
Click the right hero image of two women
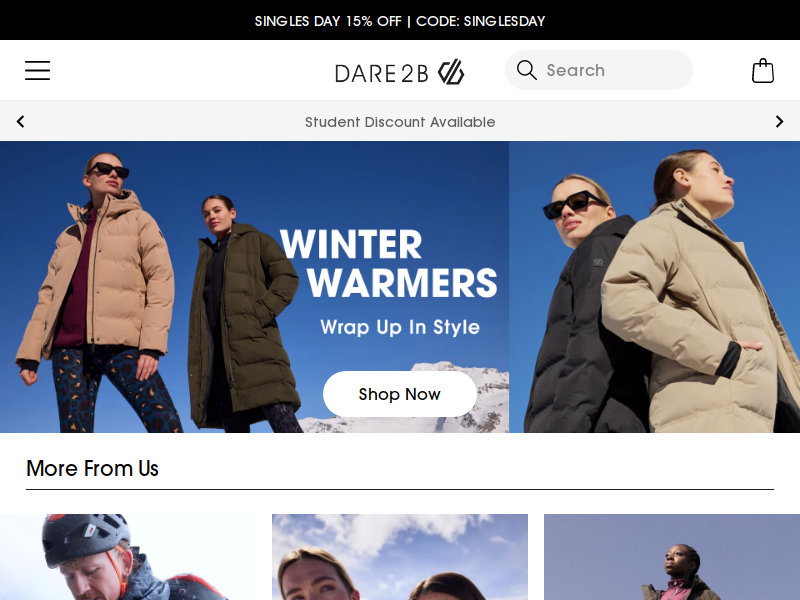pos(655,287)
